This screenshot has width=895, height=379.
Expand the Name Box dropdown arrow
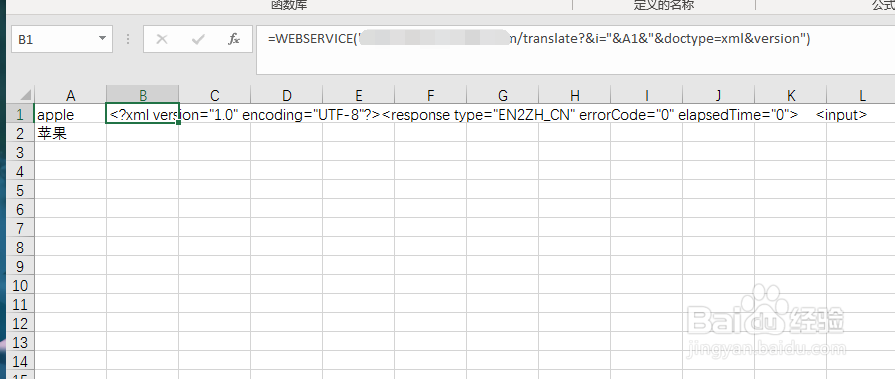tap(102, 39)
